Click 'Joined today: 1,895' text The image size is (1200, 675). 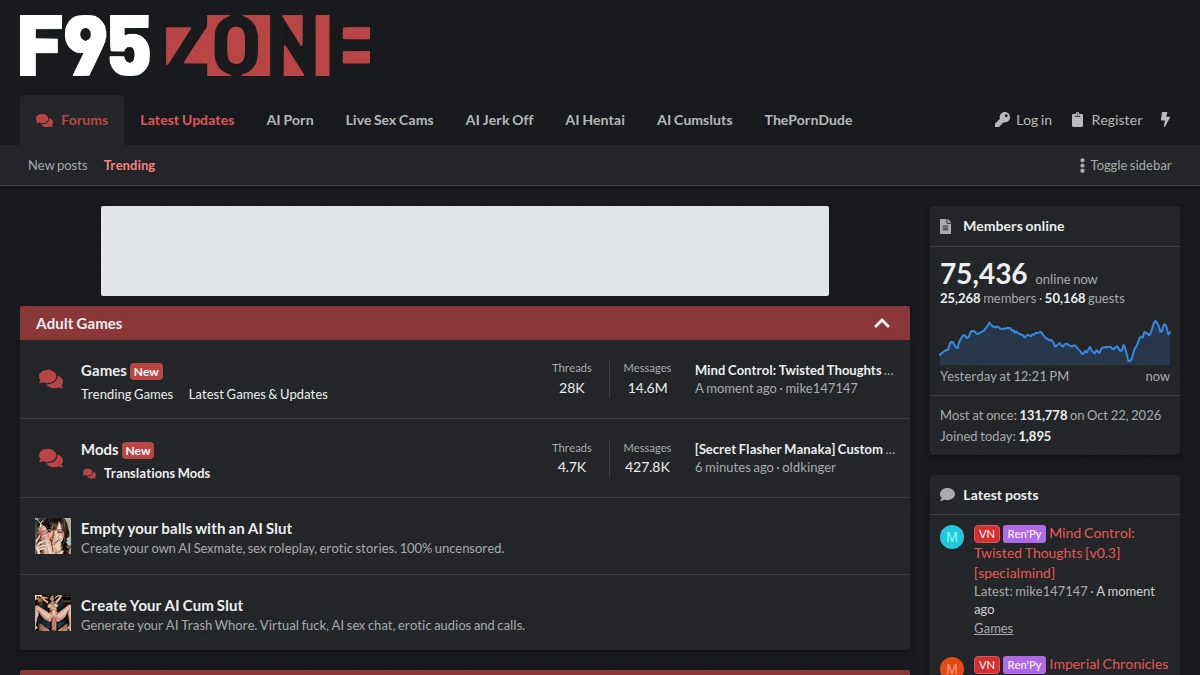point(995,436)
